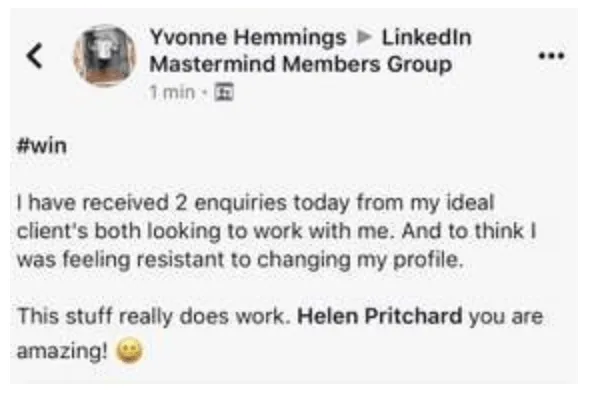Click the word amazing! in the post
This screenshot has width=594, height=394.
pos(63,351)
